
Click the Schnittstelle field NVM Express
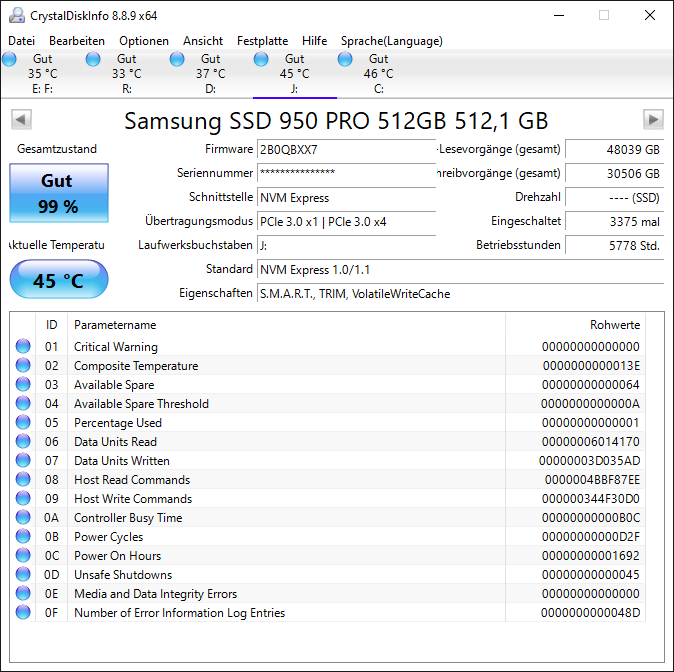346,198
